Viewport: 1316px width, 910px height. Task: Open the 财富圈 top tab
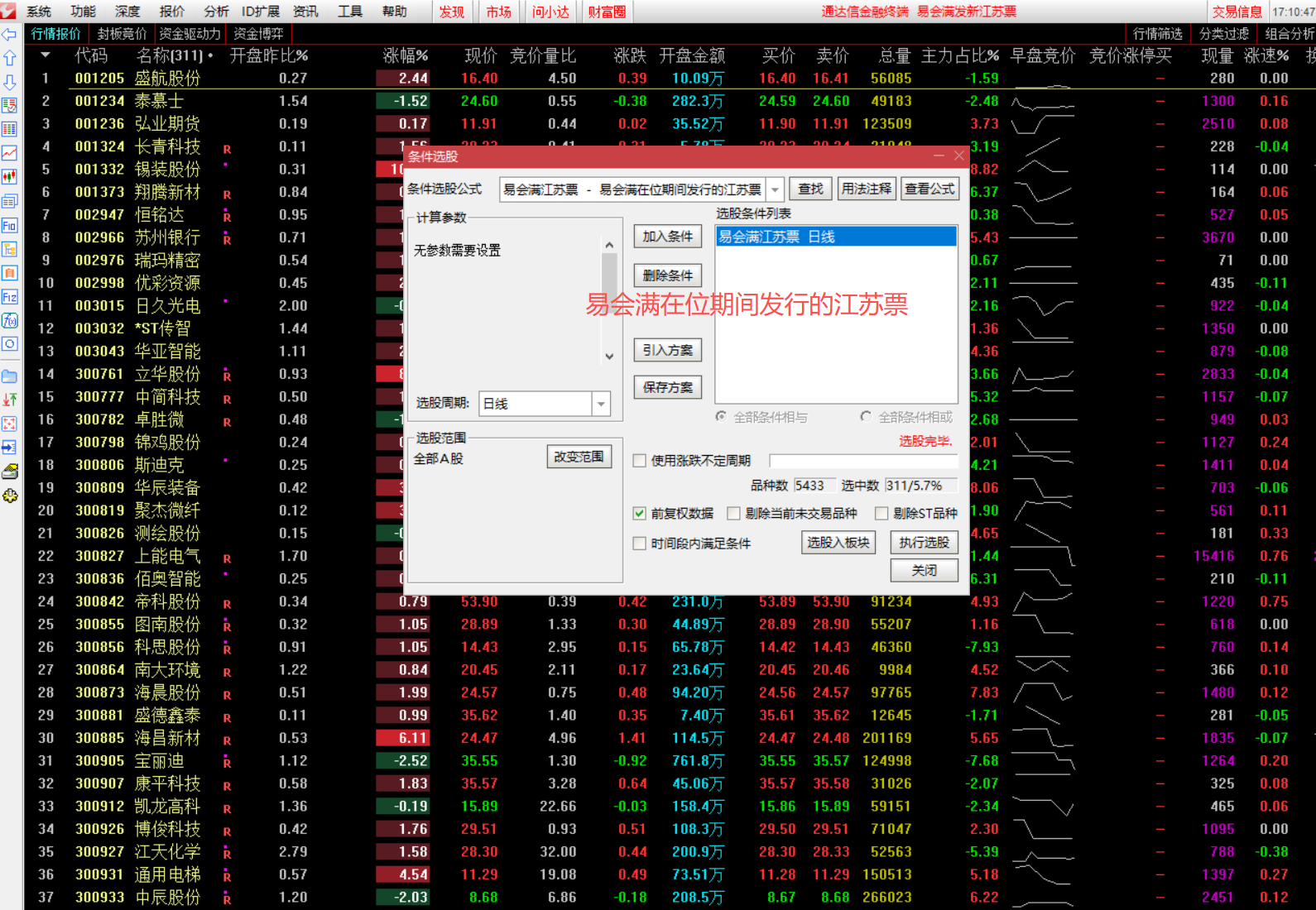tap(607, 12)
